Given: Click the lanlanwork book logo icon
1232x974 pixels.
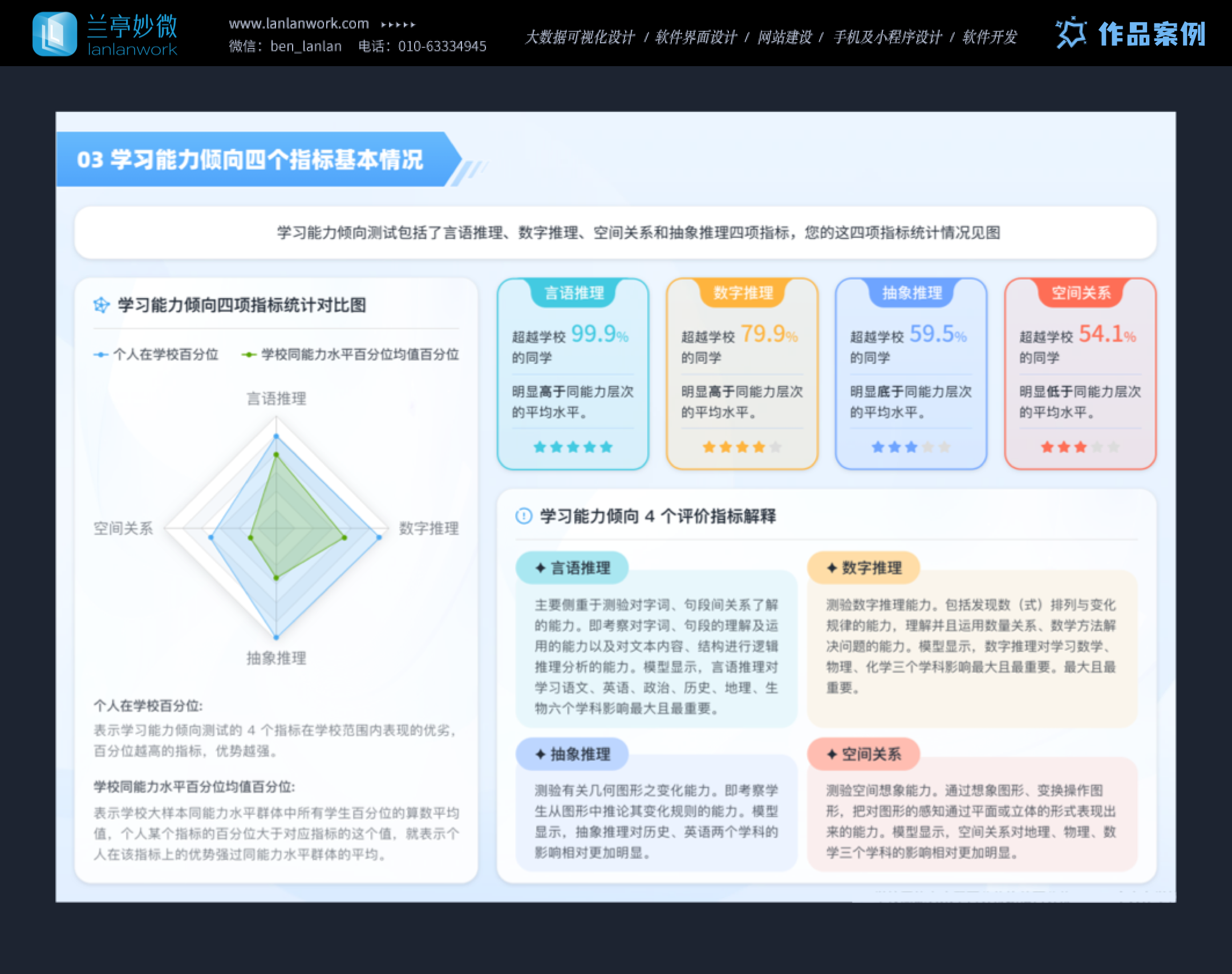Looking at the screenshot, I should pyautogui.click(x=54, y=34).
